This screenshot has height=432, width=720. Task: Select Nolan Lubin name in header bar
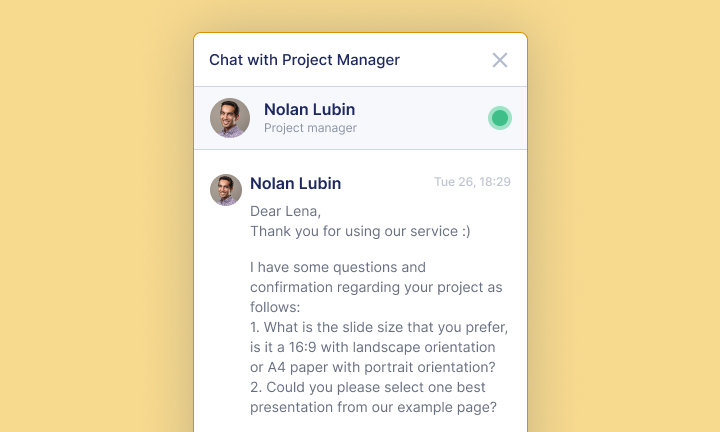[309, 109]
